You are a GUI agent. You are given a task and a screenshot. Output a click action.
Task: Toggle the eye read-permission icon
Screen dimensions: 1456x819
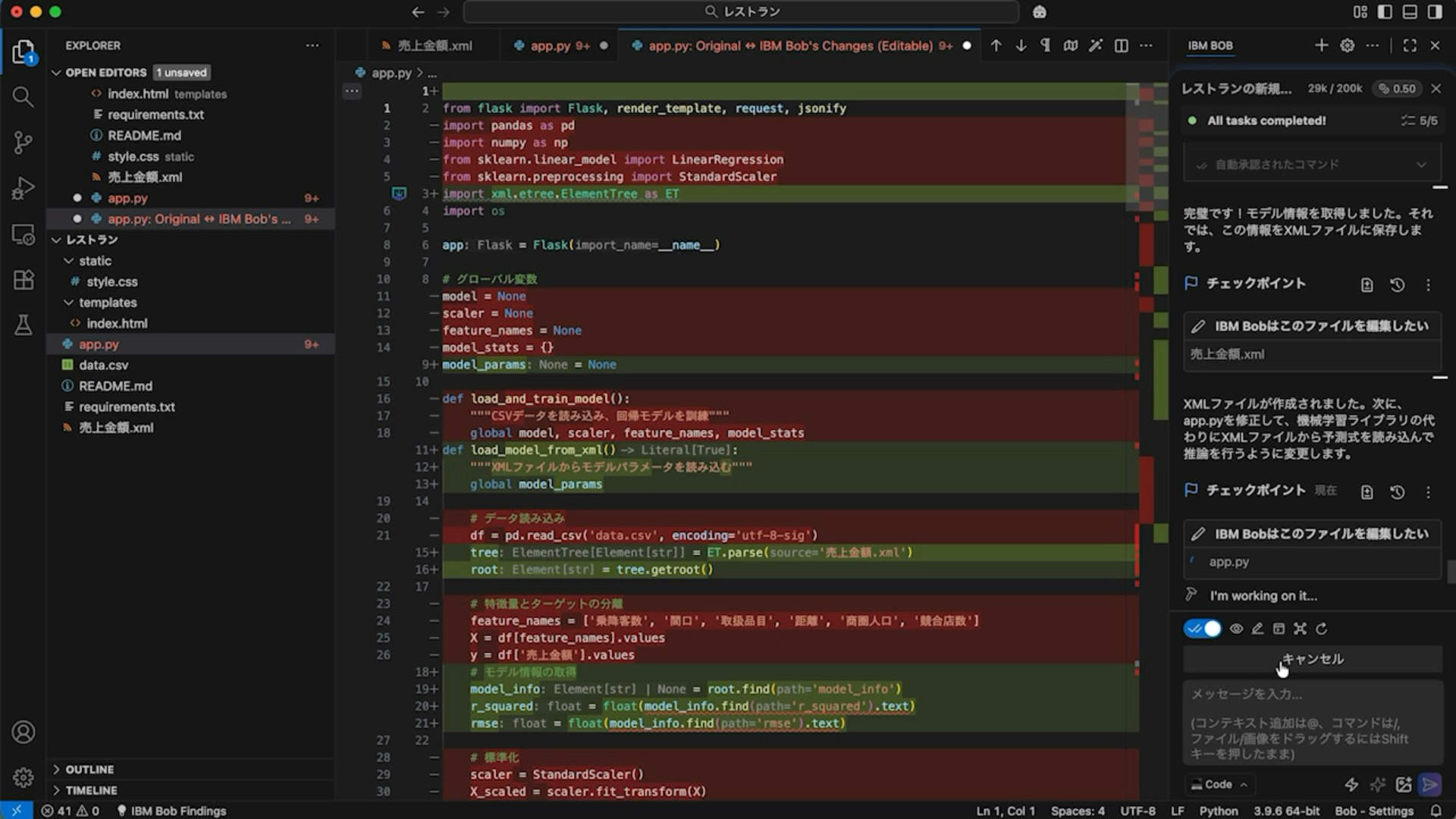1236,629
